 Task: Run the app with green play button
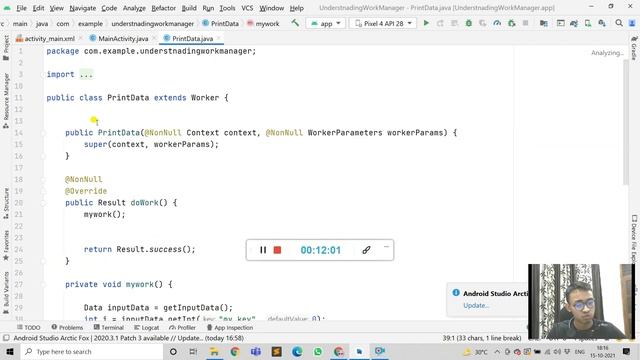click(426, 23)
